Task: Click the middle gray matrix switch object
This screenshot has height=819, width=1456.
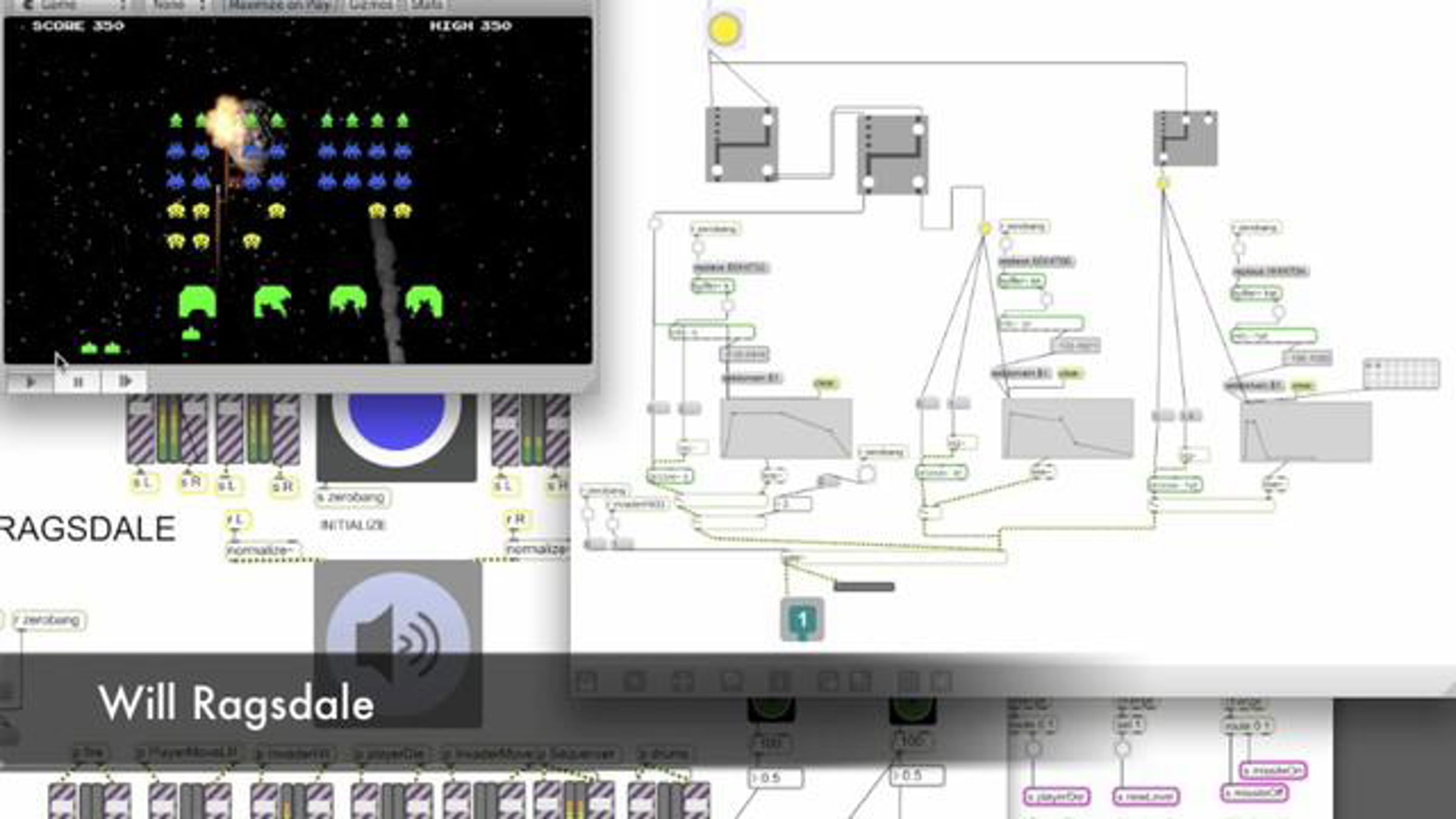Action: [x=892, y=155]
